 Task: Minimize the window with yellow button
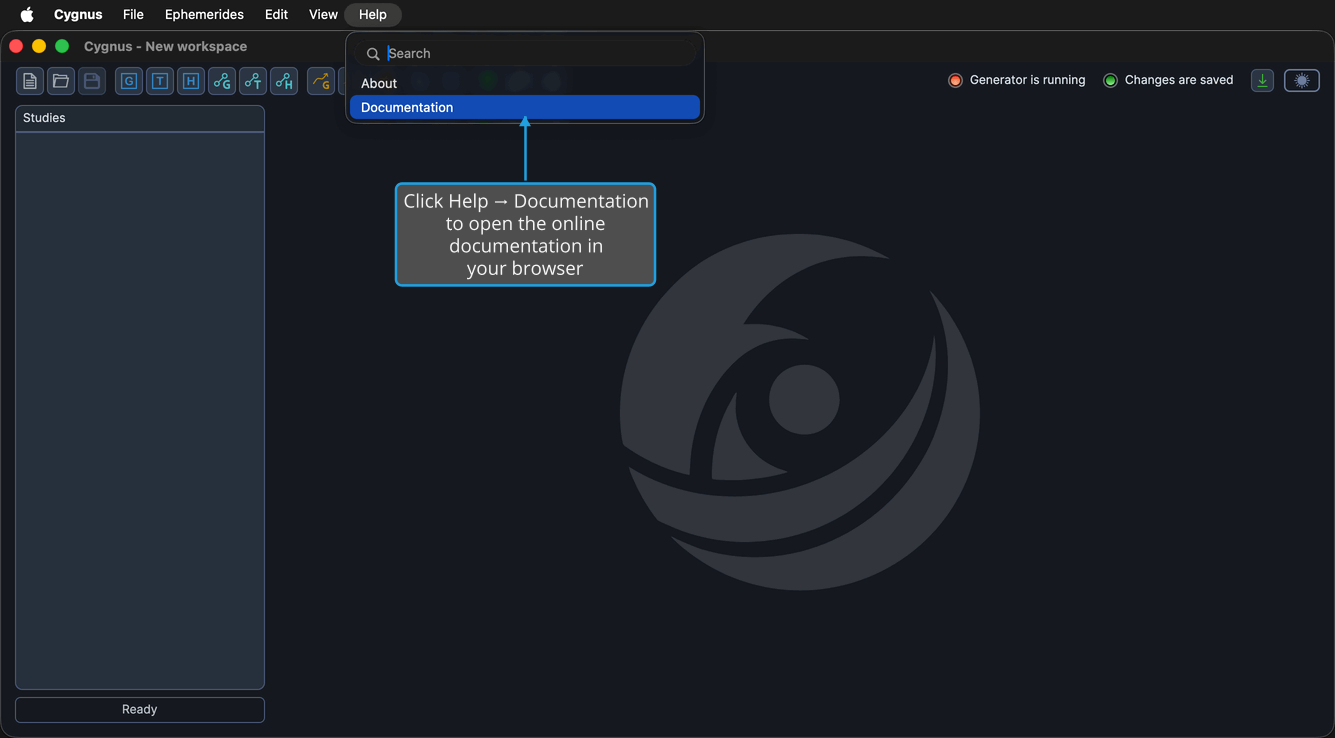[x=39, y=46]
